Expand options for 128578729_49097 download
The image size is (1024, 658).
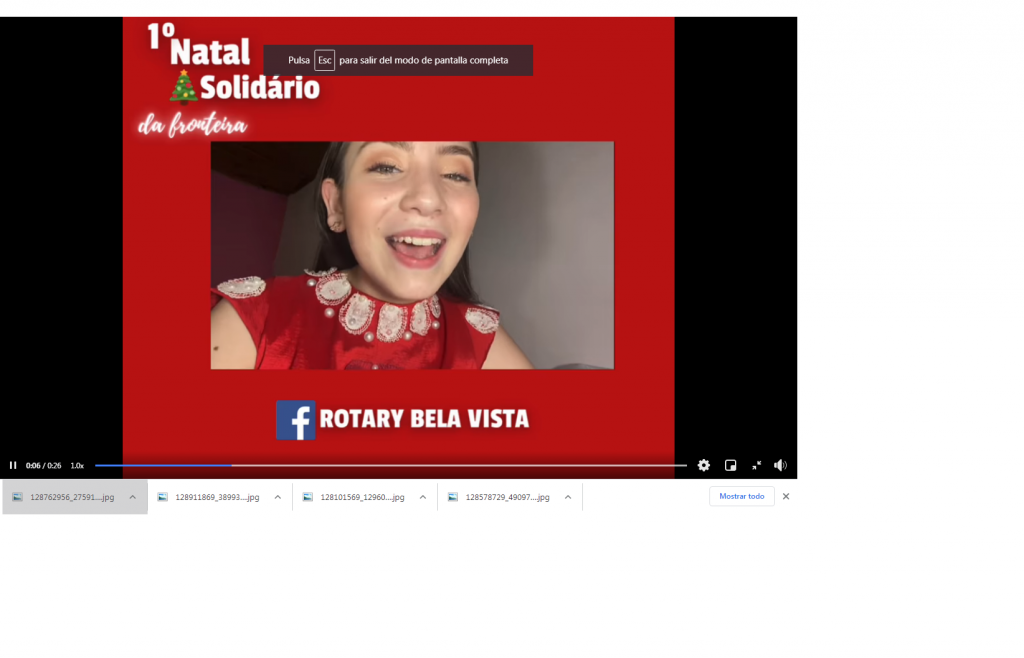point(567,497)
